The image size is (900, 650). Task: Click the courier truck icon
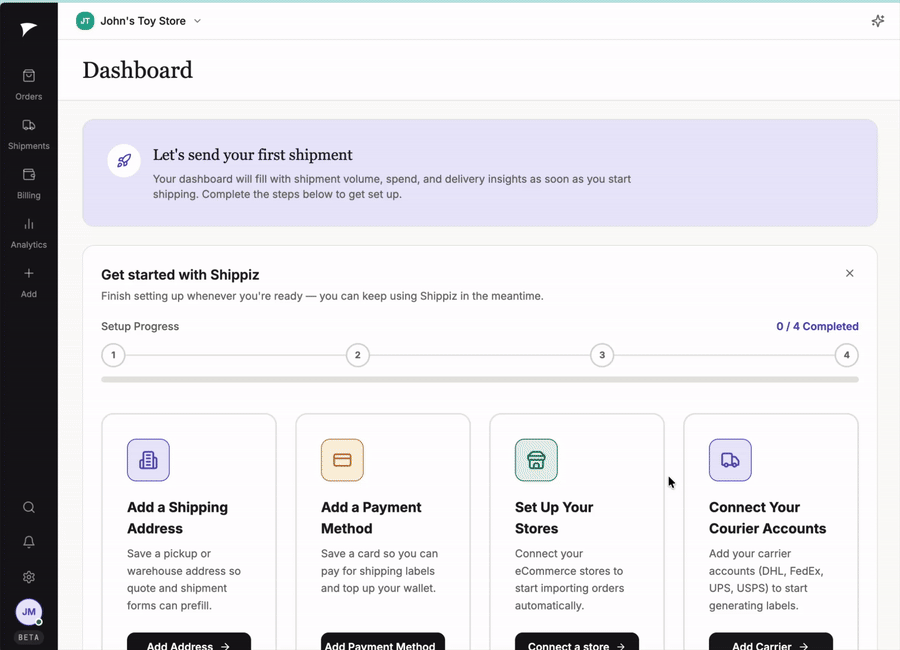click(x=730, y=460)
